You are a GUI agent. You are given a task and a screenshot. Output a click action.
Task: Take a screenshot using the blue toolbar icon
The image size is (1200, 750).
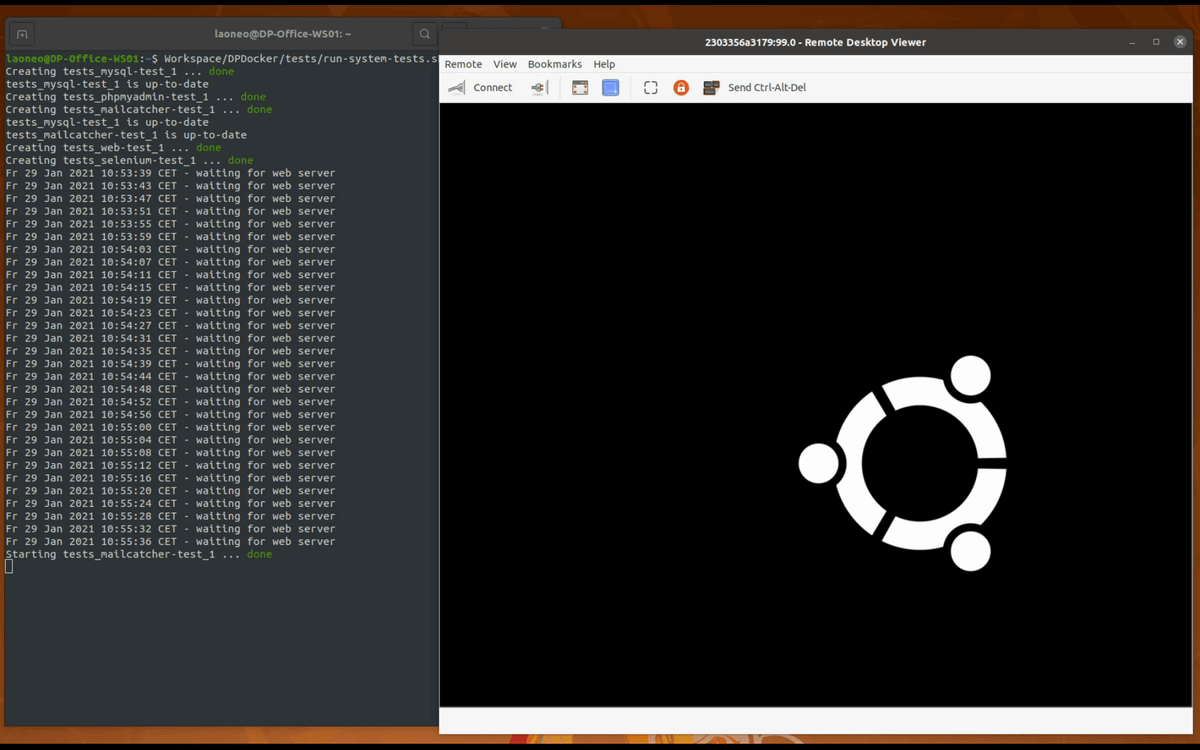click(x=610, y=88)
